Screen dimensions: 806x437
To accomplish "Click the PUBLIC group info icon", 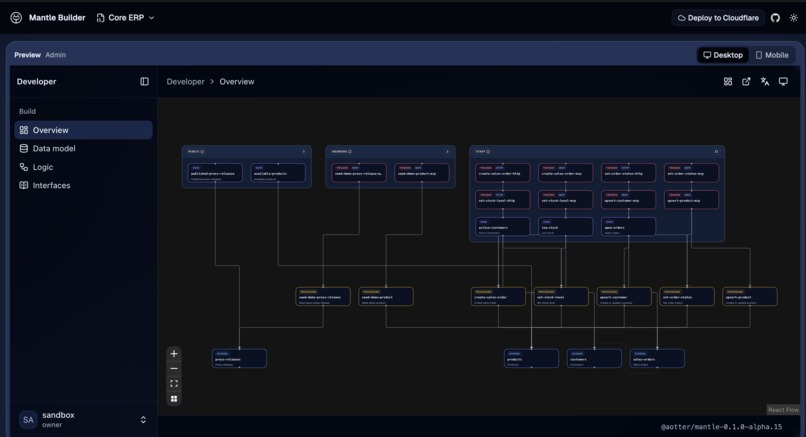I will tap(202, 152).
